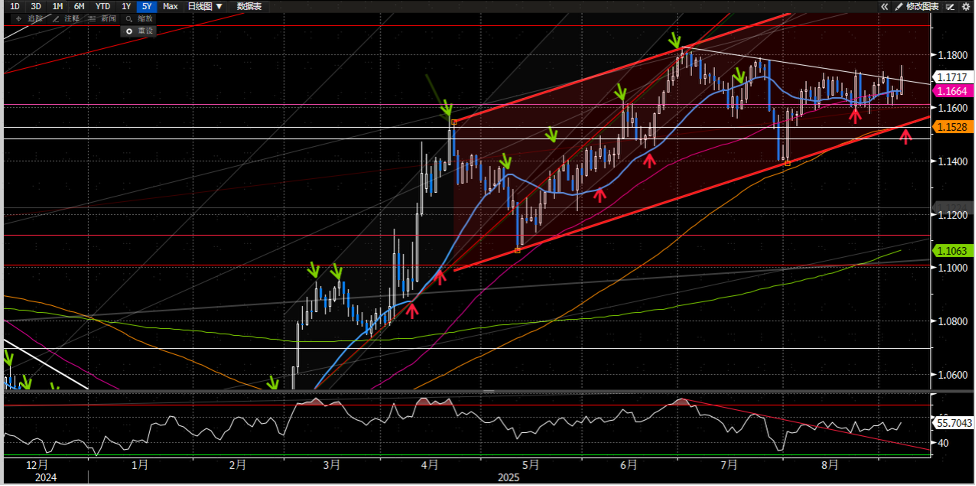The height and width of the screenshot is (486, 976).
Task: Activate the 注释 annotation pencil tool
Action: (67, 19)
